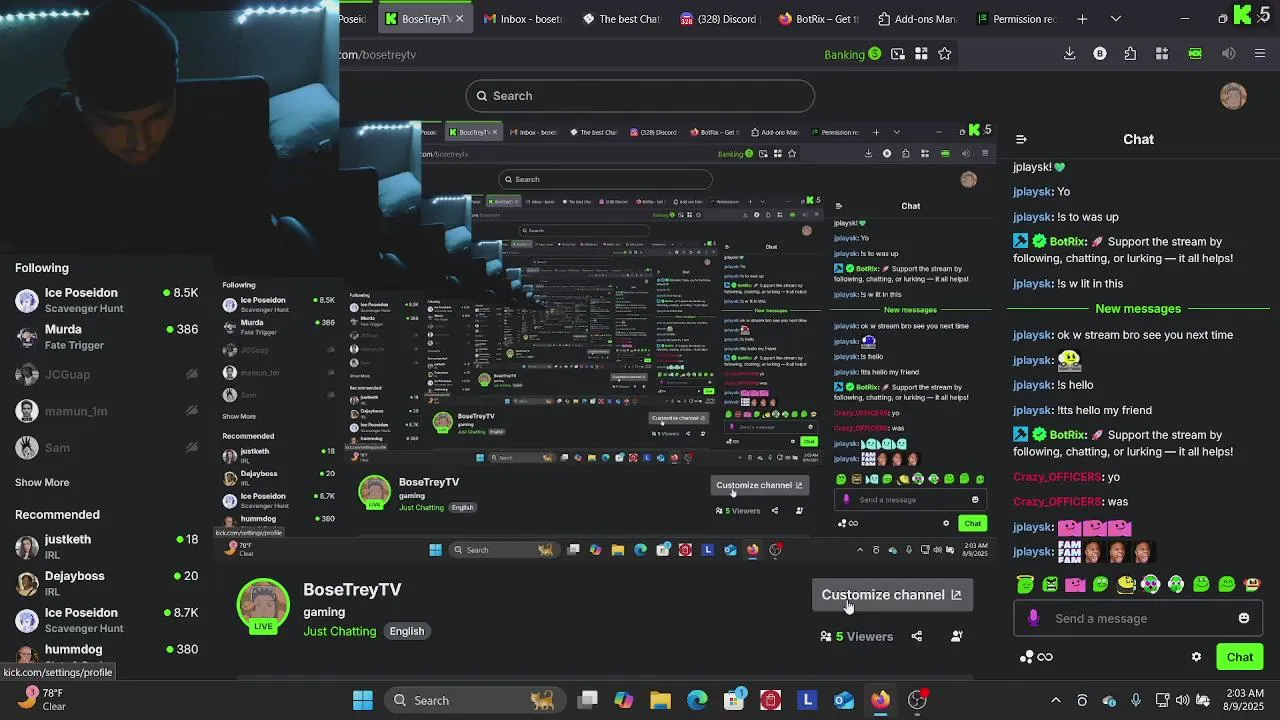The width and height of the screenshot is (1280, 720).
Task: Open the emoji picker in message box
Action: [1244, 618]
